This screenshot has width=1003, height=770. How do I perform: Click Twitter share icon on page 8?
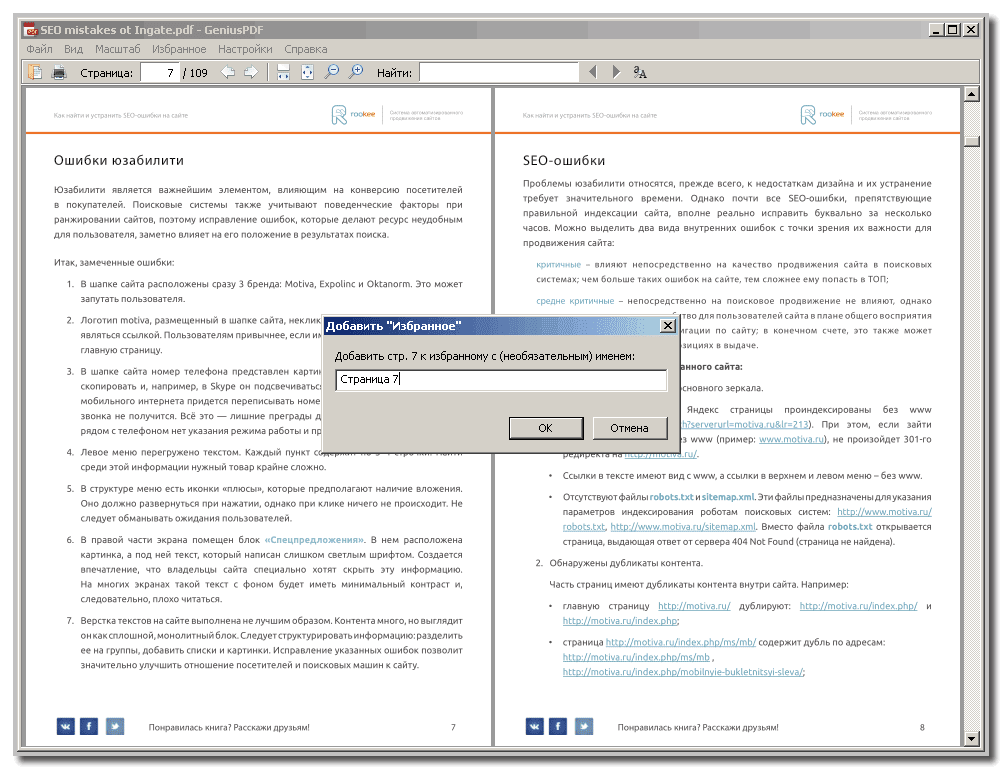pyautogui.click(x=584, y=727)
